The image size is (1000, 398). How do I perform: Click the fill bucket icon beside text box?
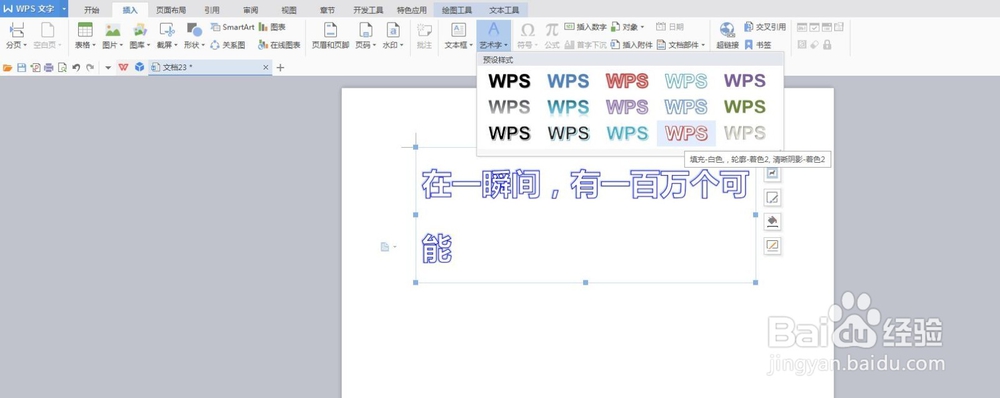click(772, 221)
